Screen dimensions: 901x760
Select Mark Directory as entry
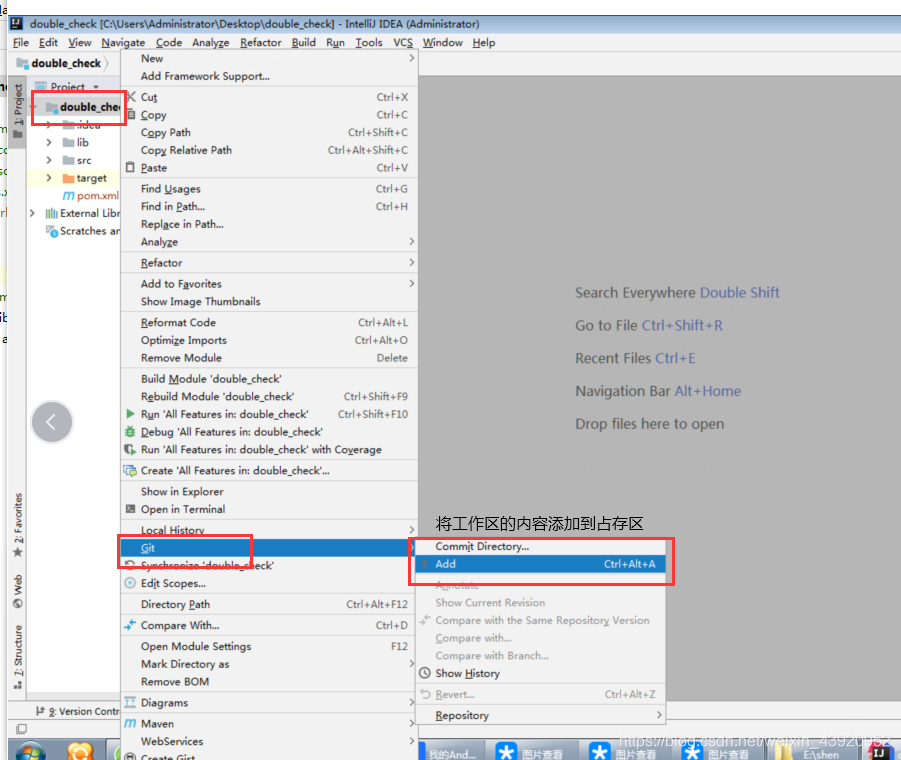coord(269,663)
